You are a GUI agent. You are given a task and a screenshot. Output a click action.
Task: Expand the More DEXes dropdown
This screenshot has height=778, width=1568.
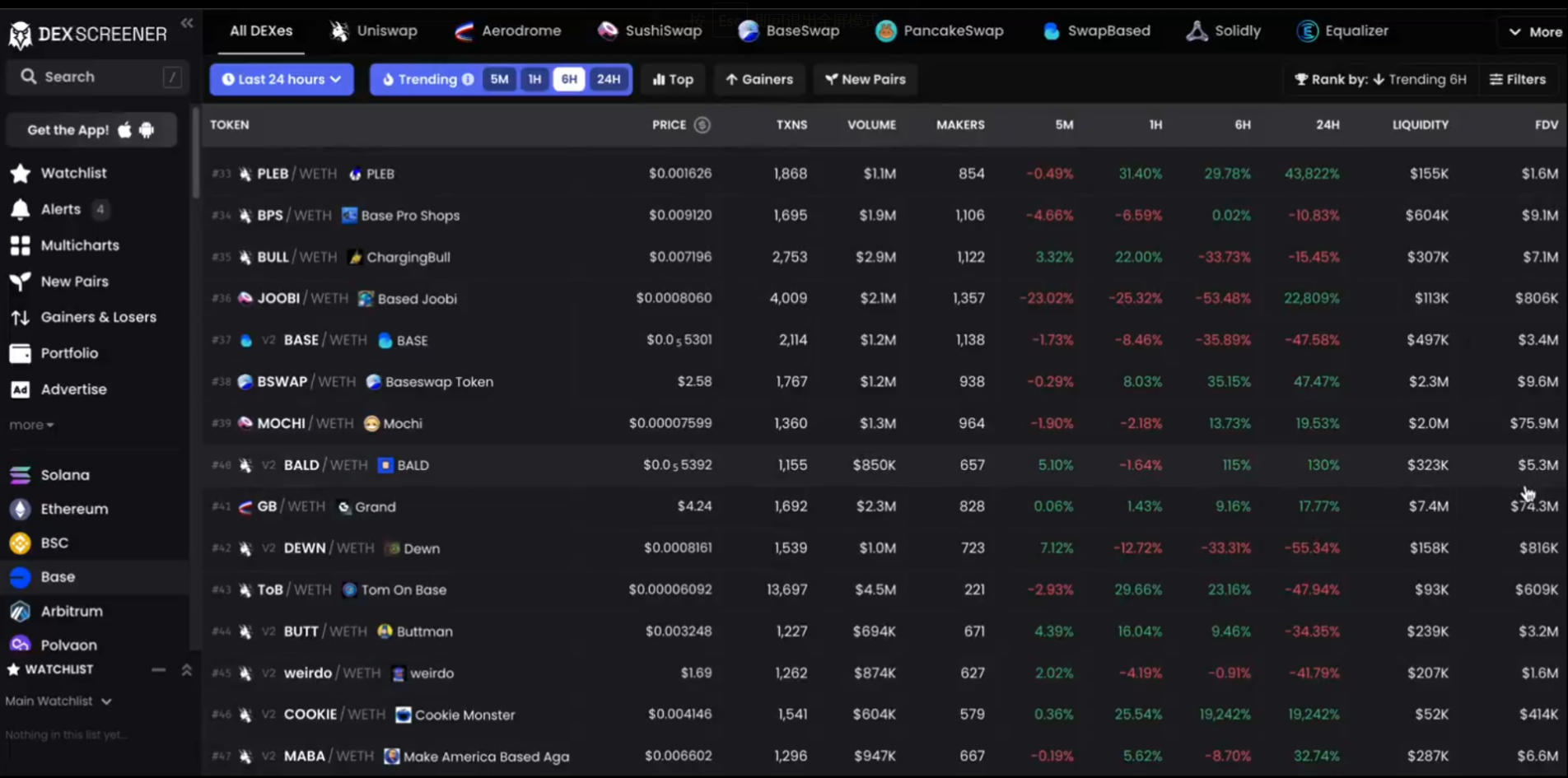(x=1535, y=31)
